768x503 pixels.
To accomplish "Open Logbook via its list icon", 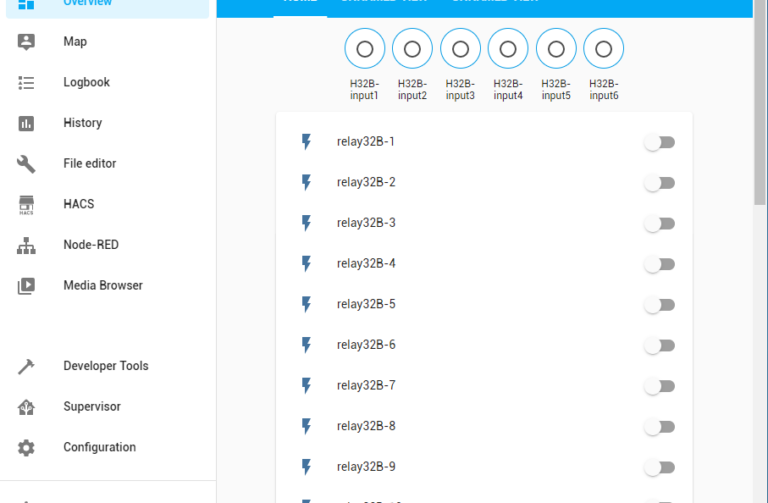I will coord(26,83).
